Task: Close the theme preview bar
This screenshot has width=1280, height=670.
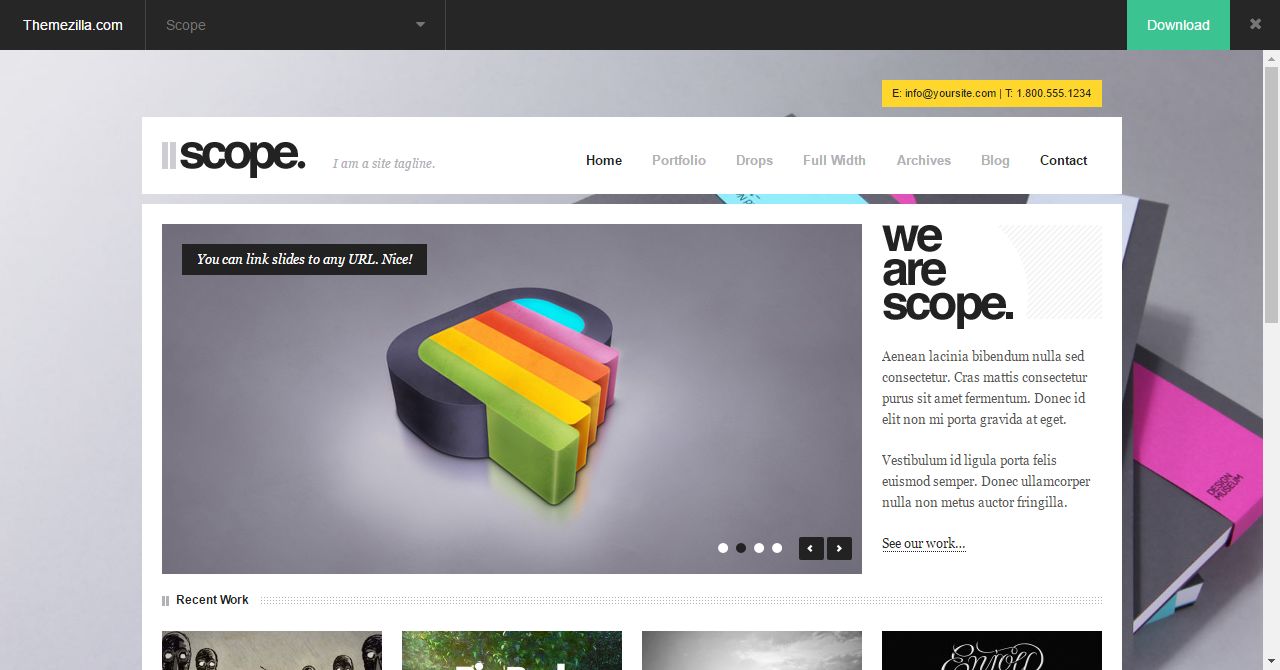Action: [x=1255, y=24]
